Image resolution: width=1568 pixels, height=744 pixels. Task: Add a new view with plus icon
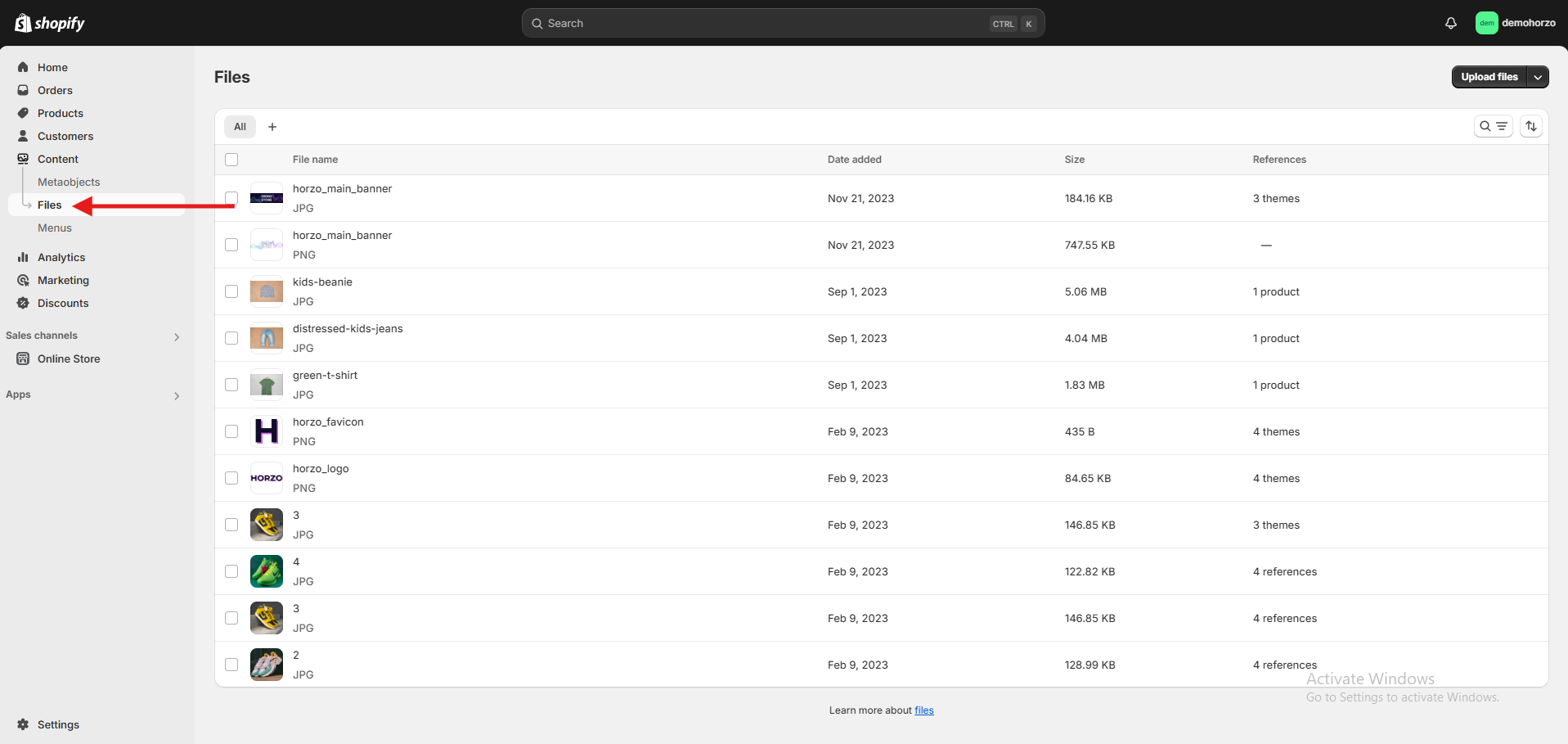point(272,127)
